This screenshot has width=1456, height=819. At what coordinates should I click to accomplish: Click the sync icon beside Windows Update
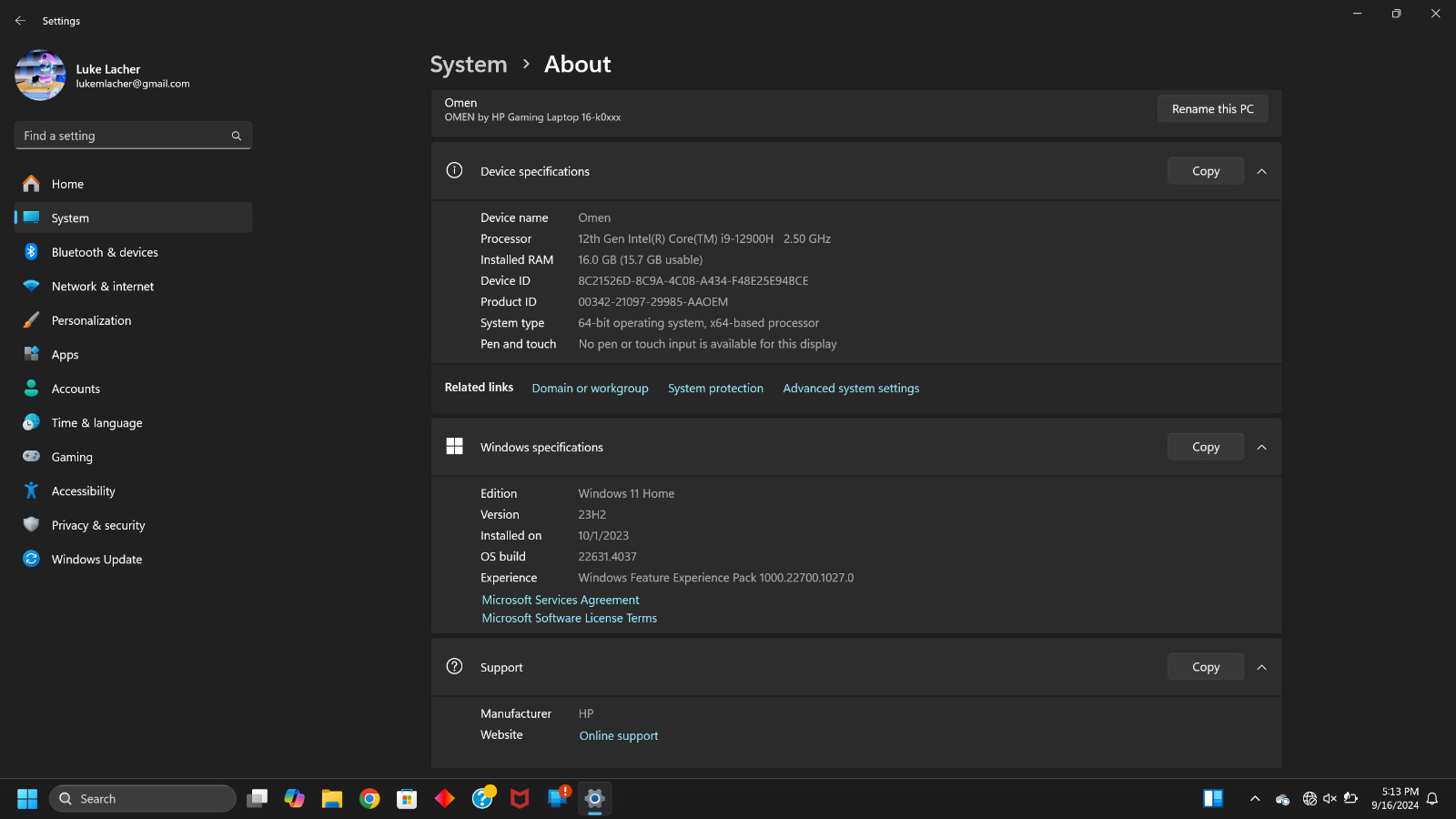click(x=31, y=559)
